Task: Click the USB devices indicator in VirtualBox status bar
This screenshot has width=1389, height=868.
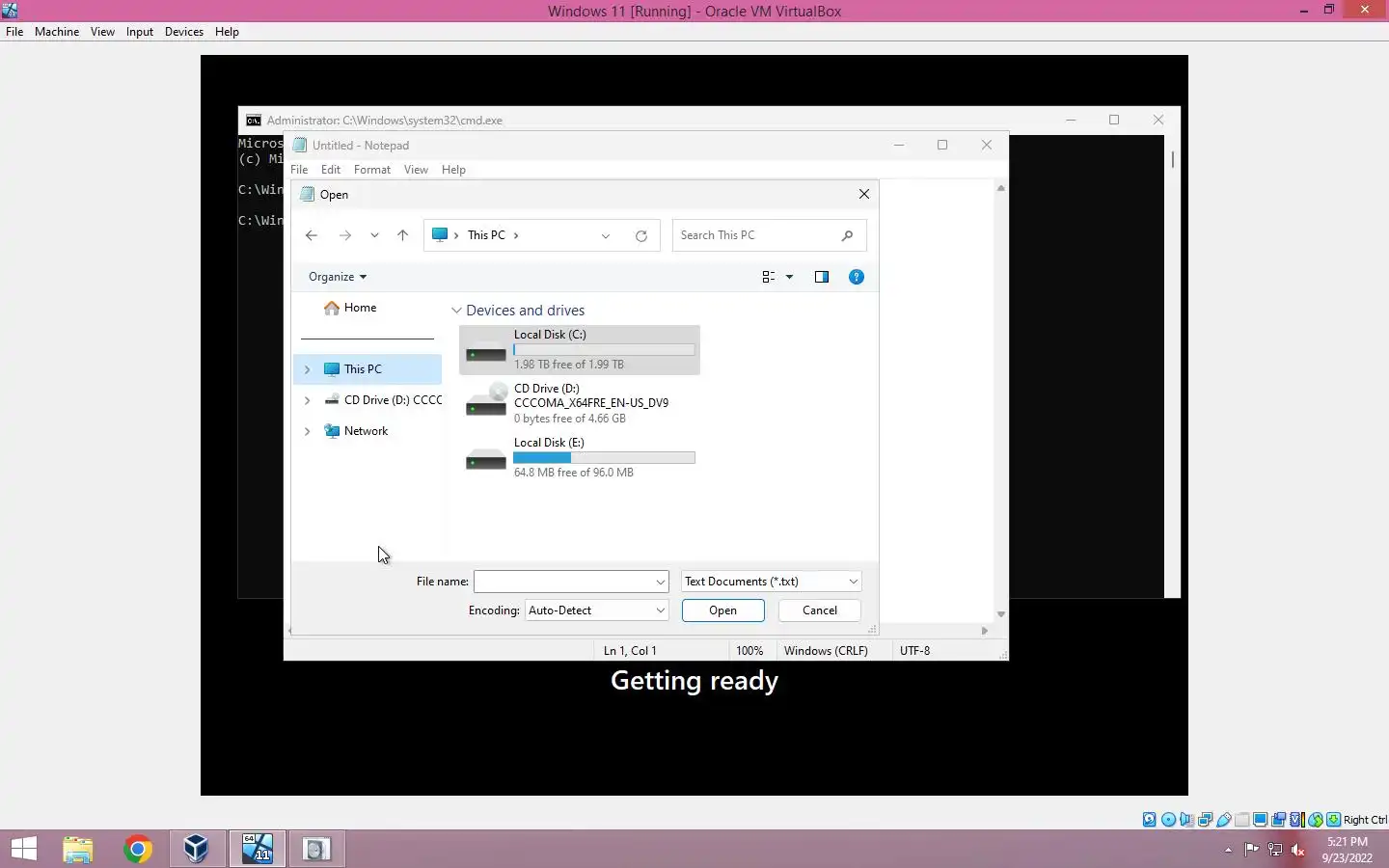Action: [1223, 820]
